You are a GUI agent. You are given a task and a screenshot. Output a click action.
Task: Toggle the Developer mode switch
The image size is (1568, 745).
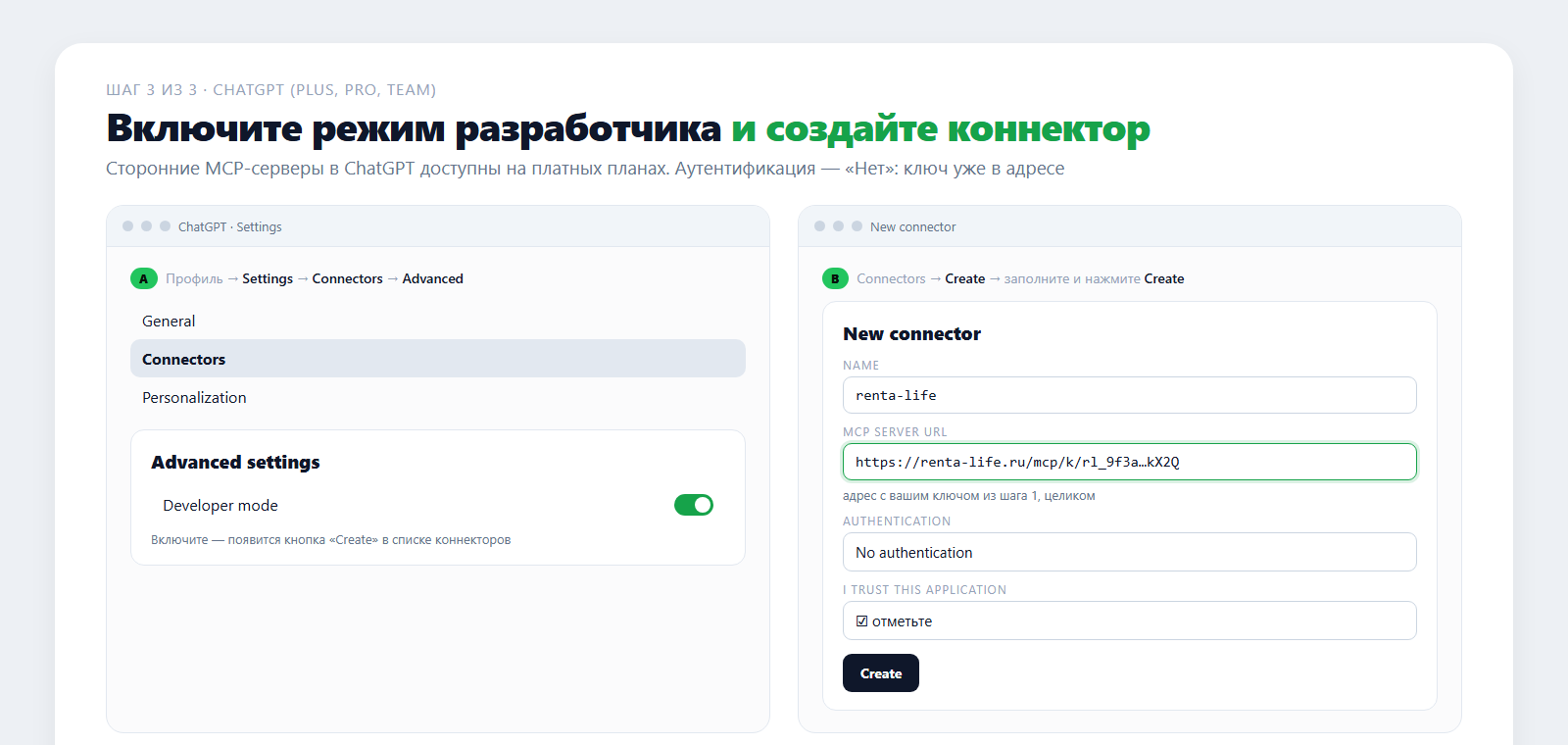tap(694, 505)
